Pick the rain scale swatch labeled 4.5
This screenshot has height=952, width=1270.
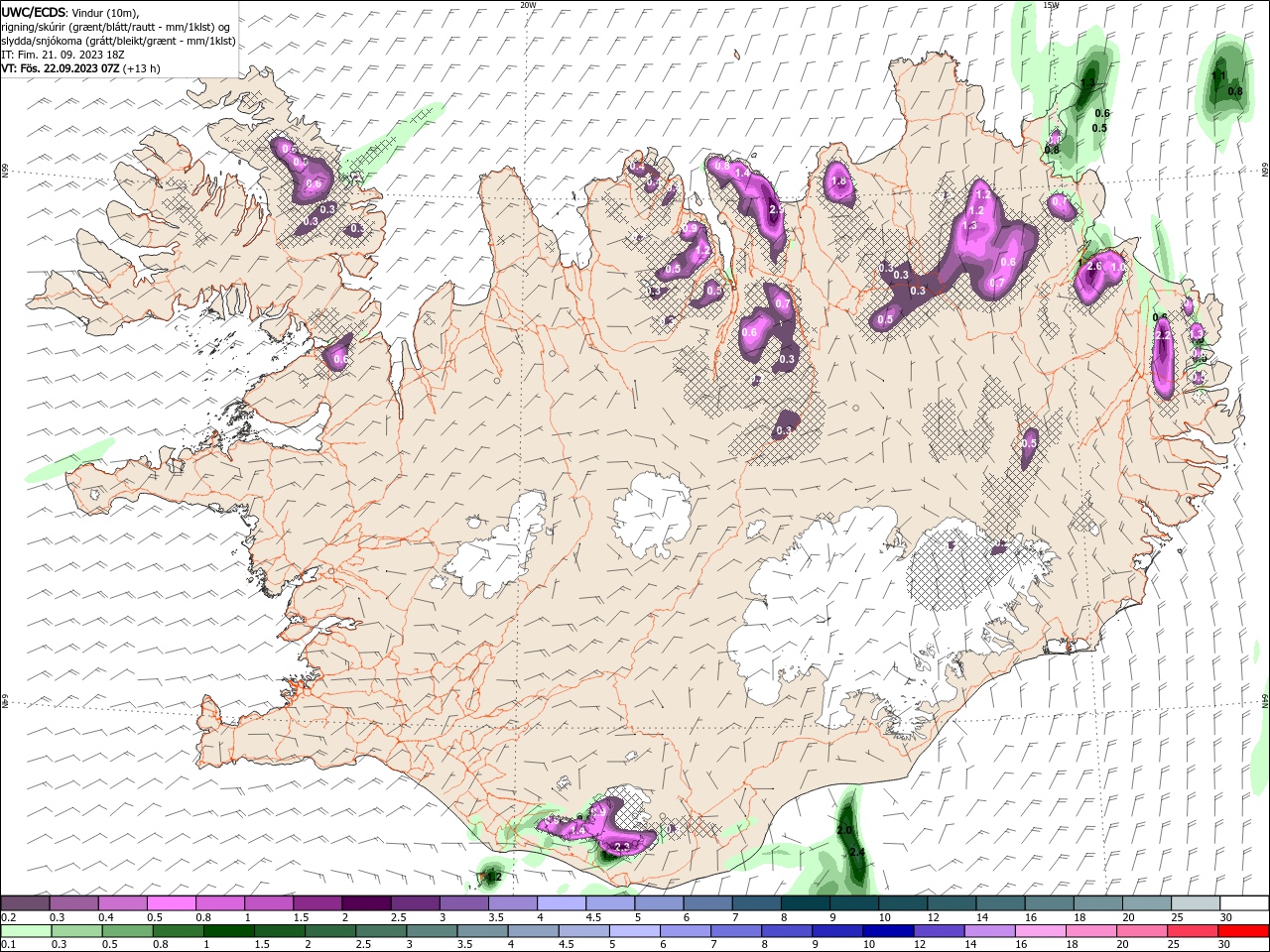583,931
